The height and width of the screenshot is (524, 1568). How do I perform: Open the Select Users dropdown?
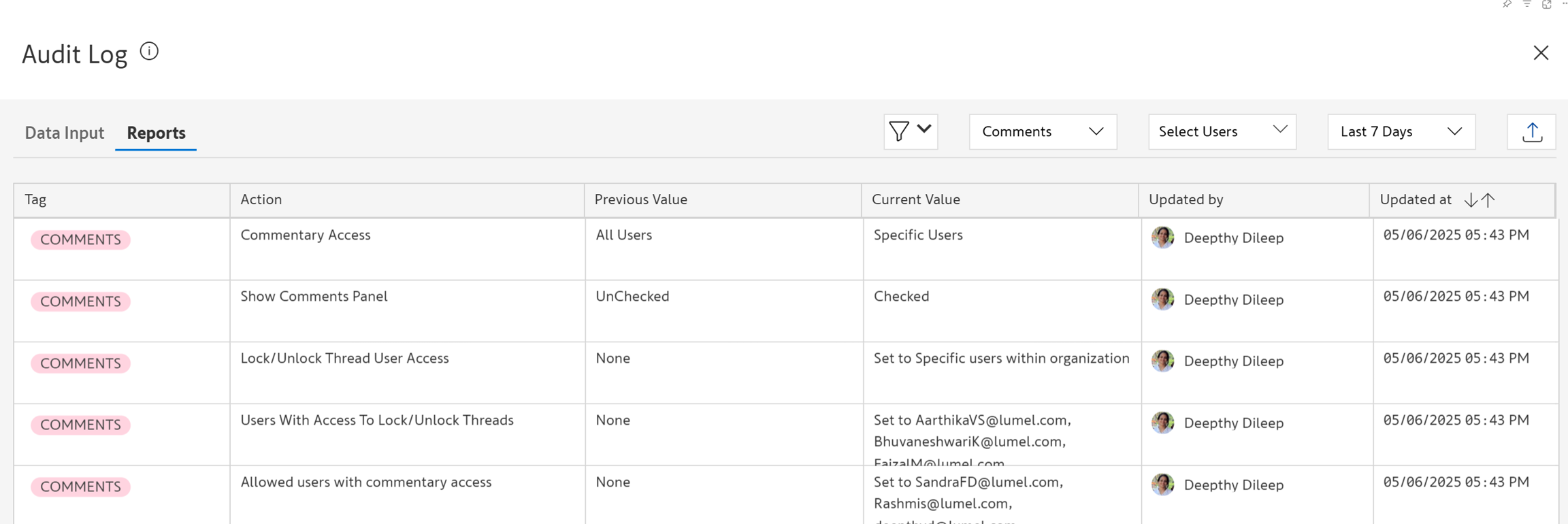pos(1222,132)
